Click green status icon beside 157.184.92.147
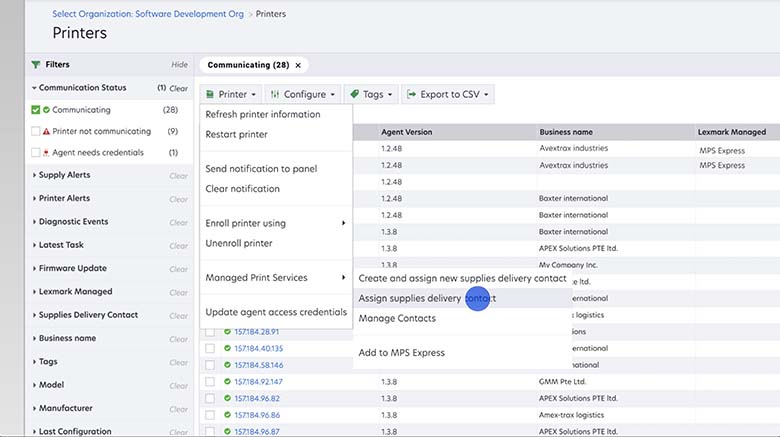Screen dimensions: 780x437 coord(228,381)
